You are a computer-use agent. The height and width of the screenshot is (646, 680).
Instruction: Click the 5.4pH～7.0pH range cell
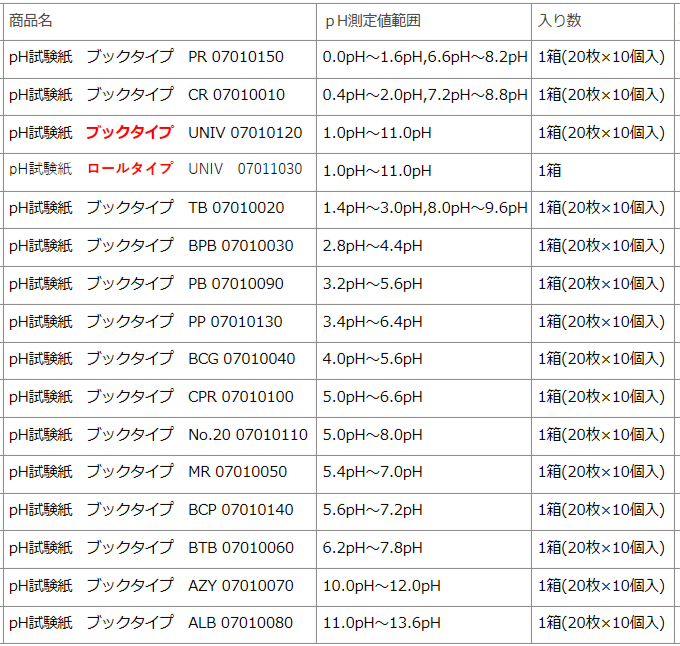coord(372,472)
